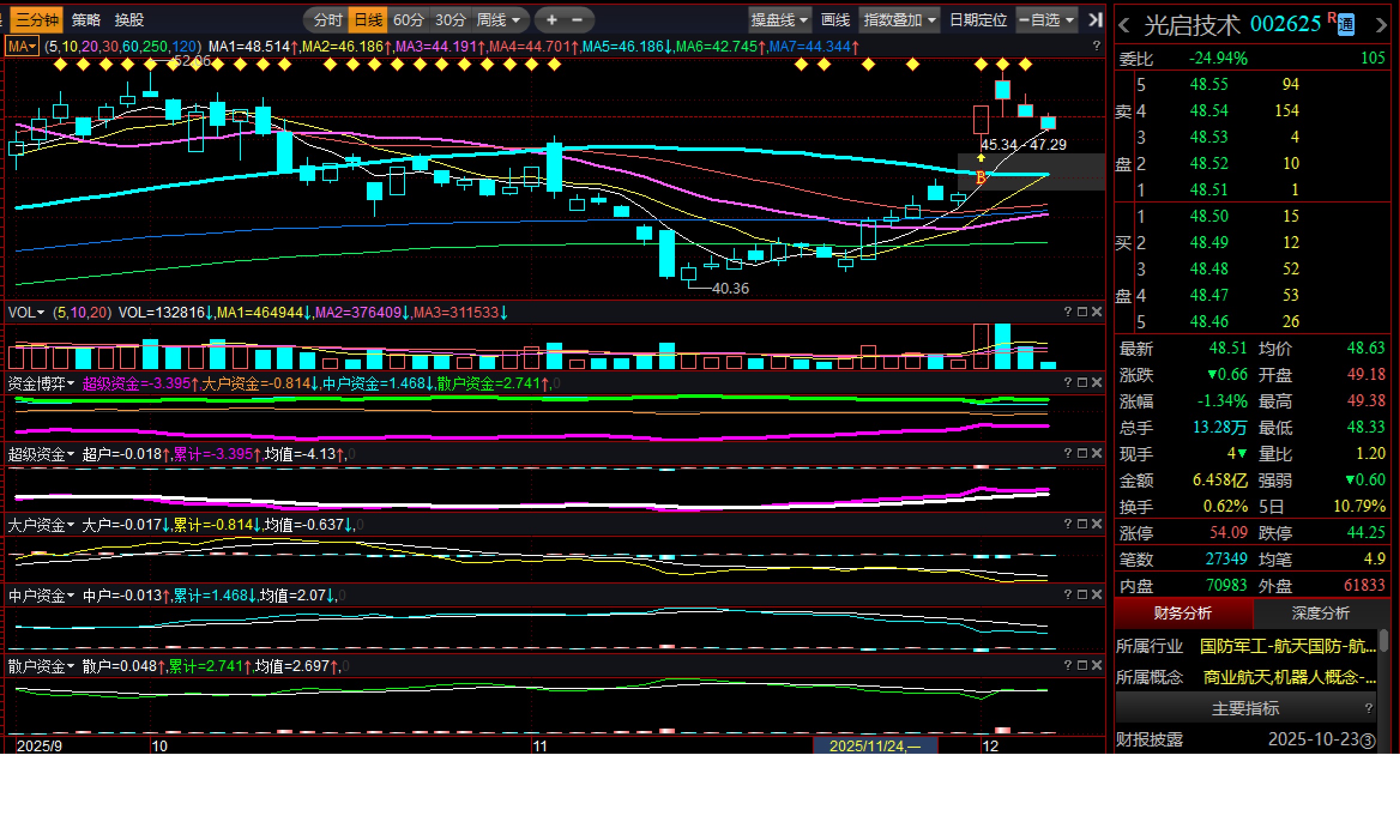1400x840 pixels.
Task: Switch chart to 分时 view
Action: click(x=328, y=20)
